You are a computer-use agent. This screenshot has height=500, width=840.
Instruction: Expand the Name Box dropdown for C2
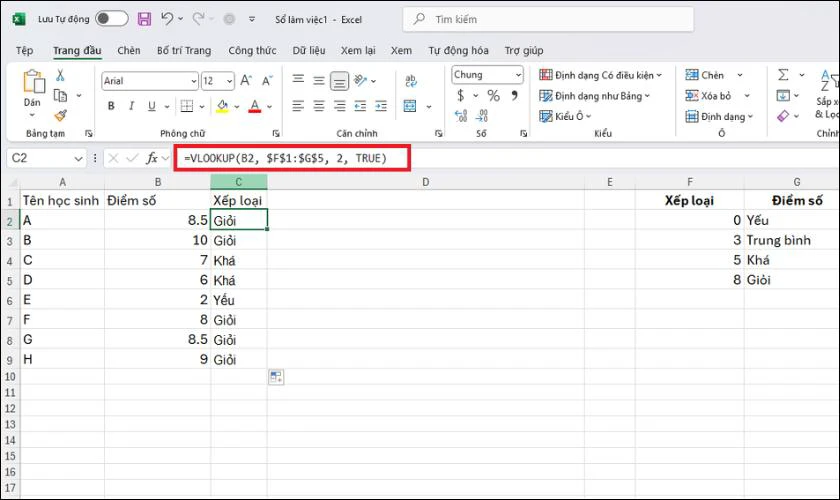(x=79, y=158)
